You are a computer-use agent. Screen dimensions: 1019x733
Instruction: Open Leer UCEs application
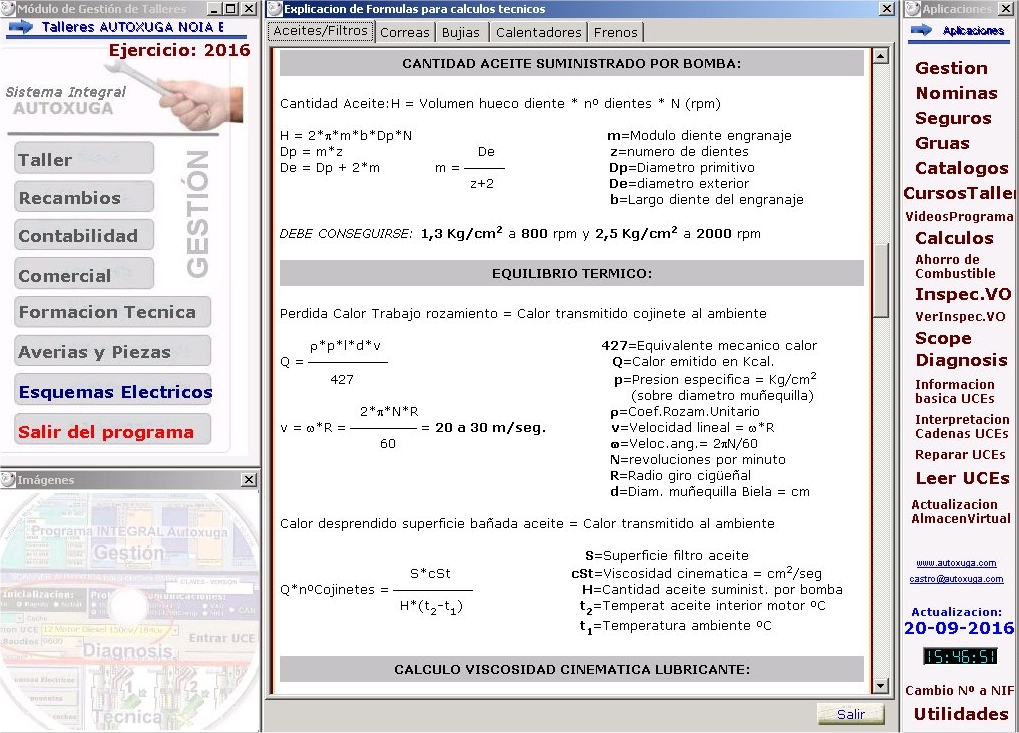(962, 478)
